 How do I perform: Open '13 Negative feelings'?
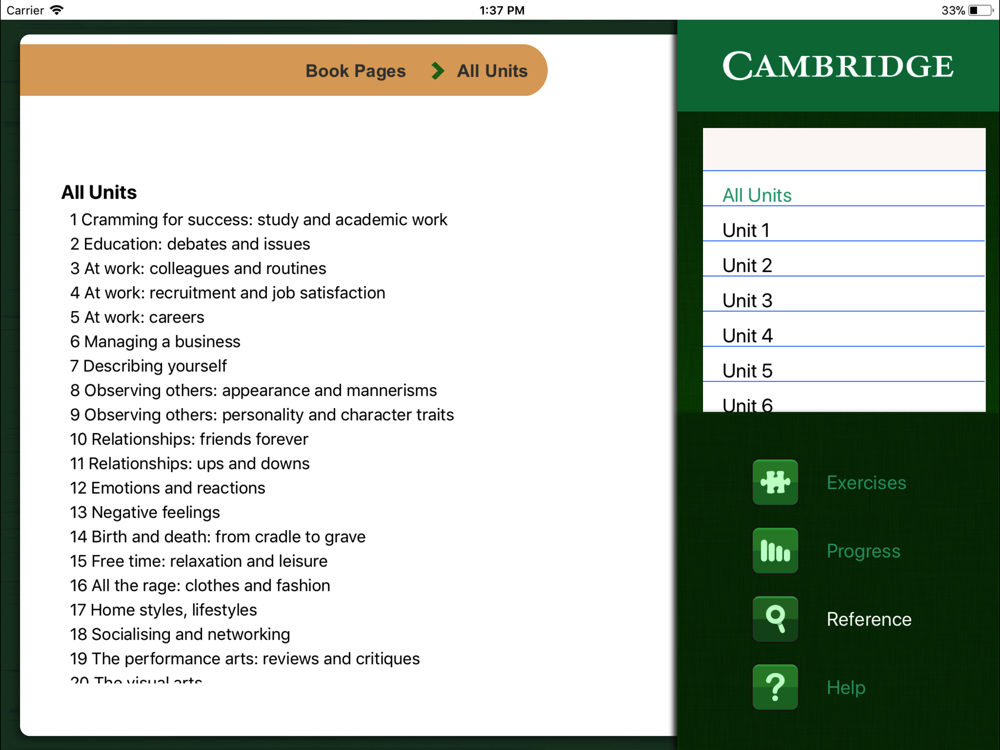[145, 512]
